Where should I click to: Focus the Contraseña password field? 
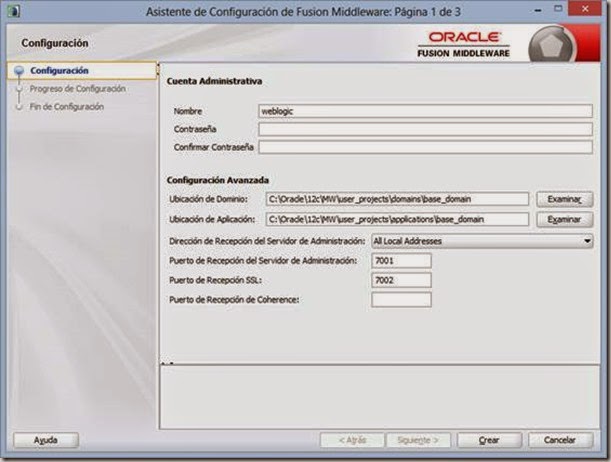pyautogui.click(x=425, y=129)
